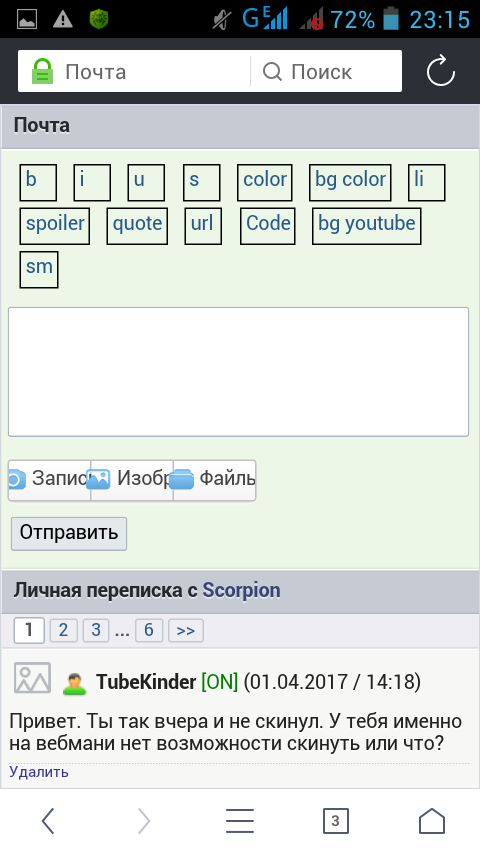Attach an image with Изобр button
This screenshot has height=854, width=480.
click(132, 480)
